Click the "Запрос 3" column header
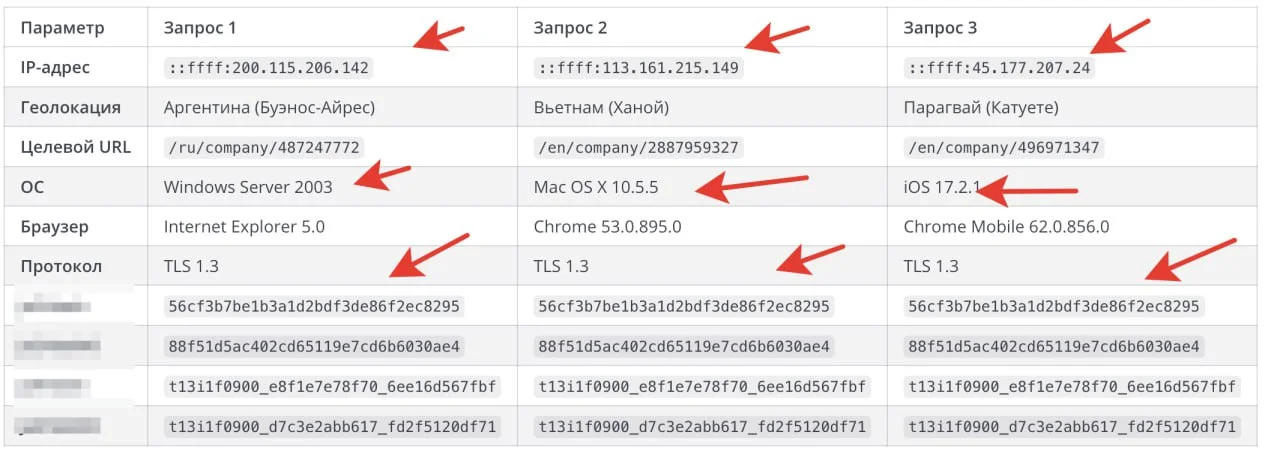 point(940,28)
